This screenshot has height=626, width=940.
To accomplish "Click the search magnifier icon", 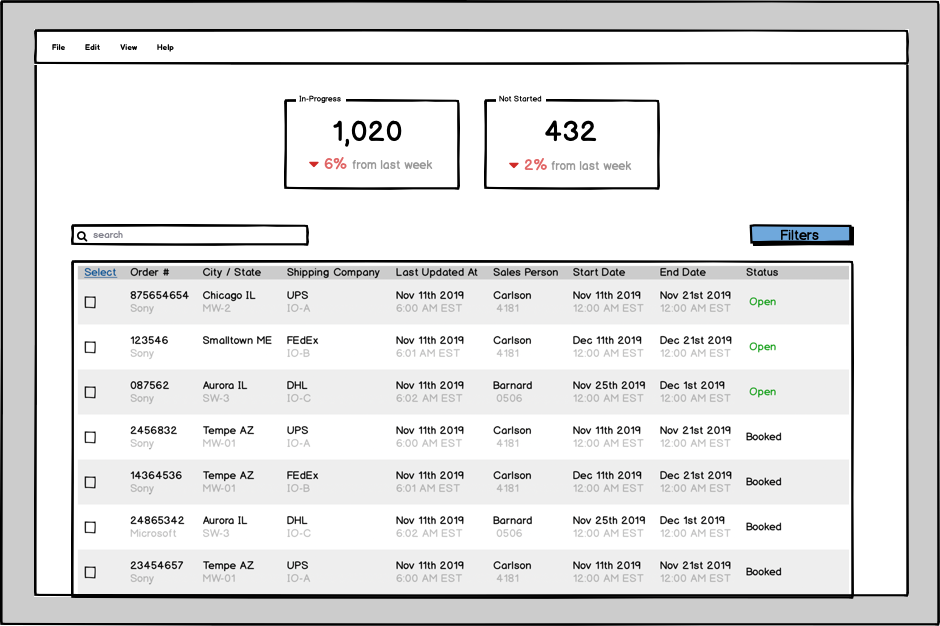I will click(82, 236).
